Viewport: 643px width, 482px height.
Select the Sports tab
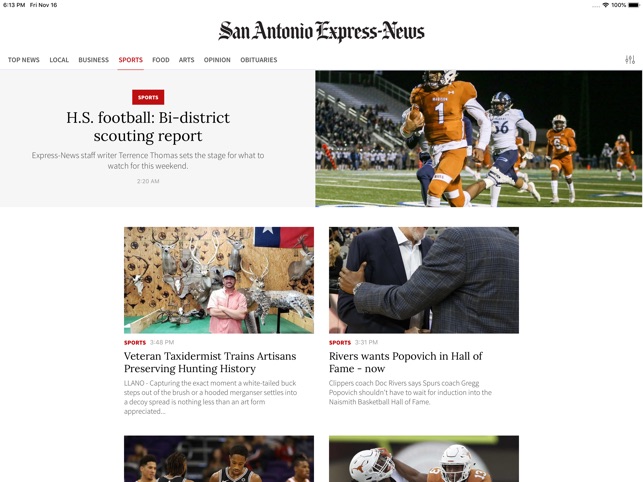(x=130, y=60)
